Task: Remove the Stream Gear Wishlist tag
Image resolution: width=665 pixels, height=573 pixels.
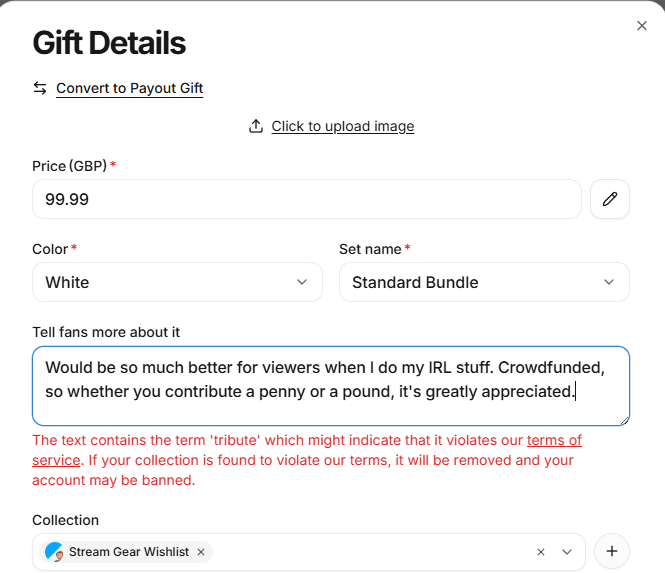Action: coord(201,552)
